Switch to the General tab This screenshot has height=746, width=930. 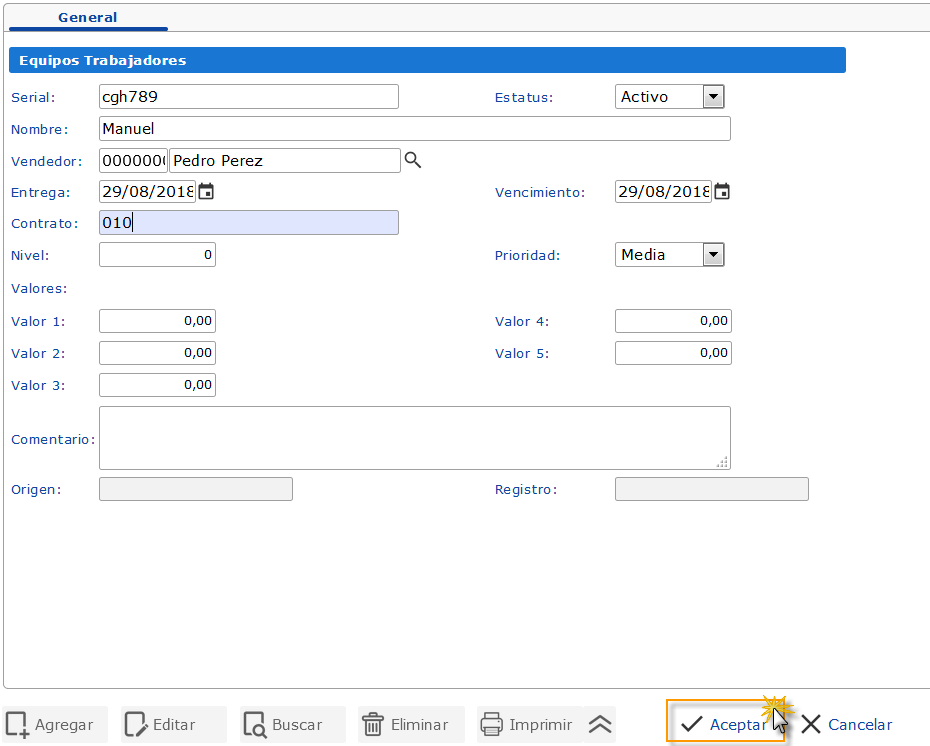[x=87, y=17]
